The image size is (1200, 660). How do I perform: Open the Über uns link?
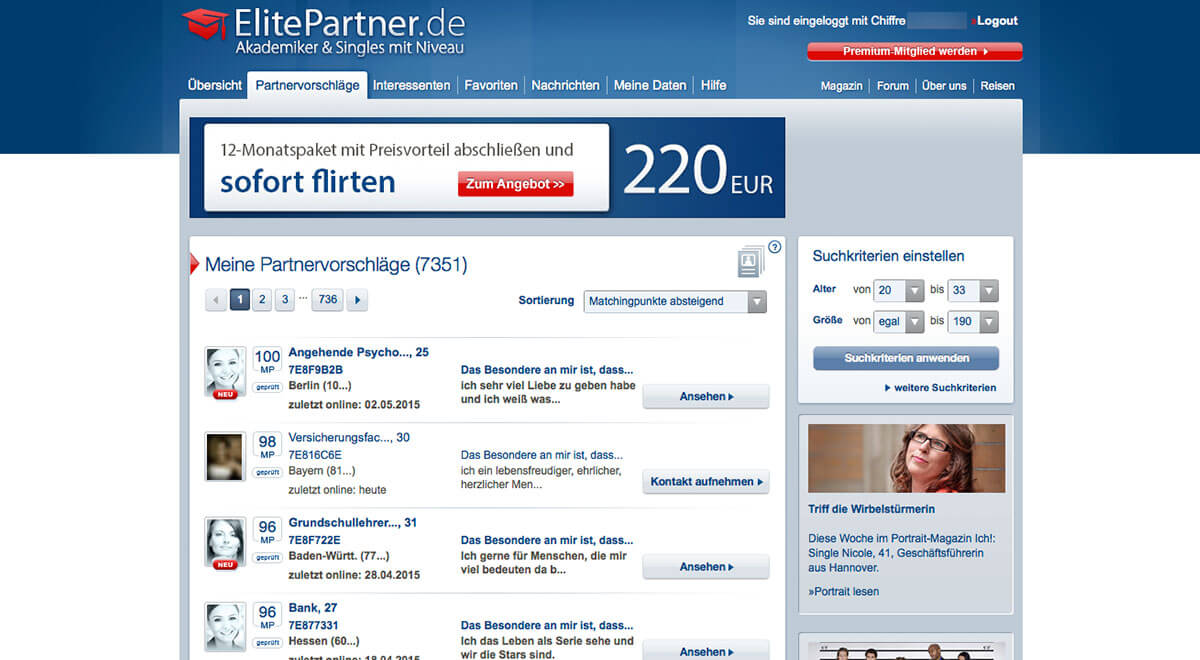944,86
